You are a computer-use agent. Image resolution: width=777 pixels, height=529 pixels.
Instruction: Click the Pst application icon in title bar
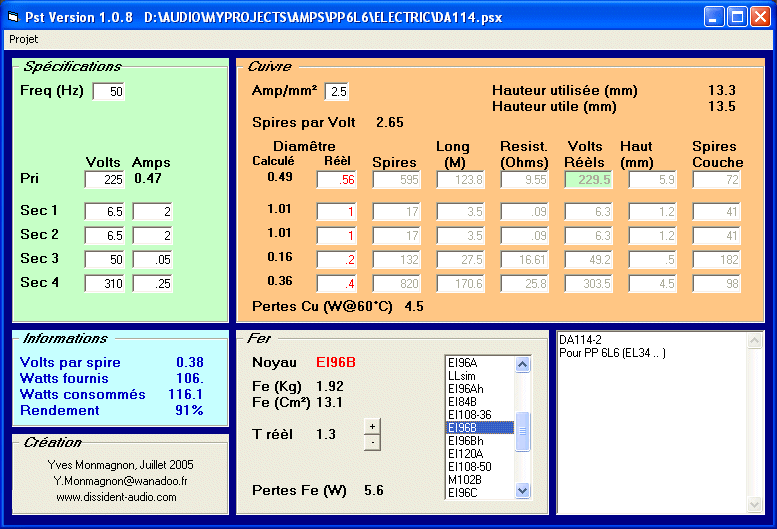[14, 17]
